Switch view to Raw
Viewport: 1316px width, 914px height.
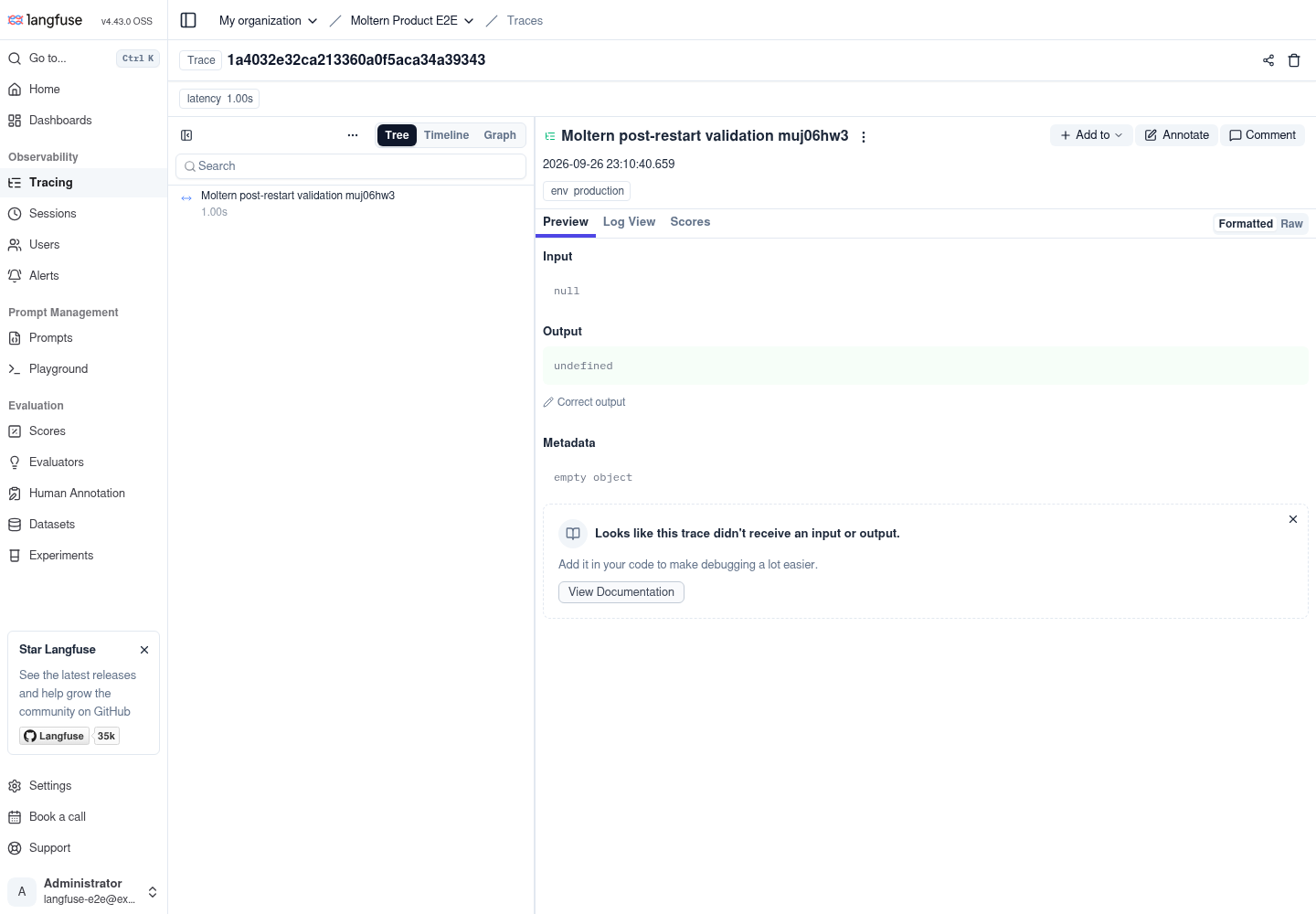coord(1291,224)
